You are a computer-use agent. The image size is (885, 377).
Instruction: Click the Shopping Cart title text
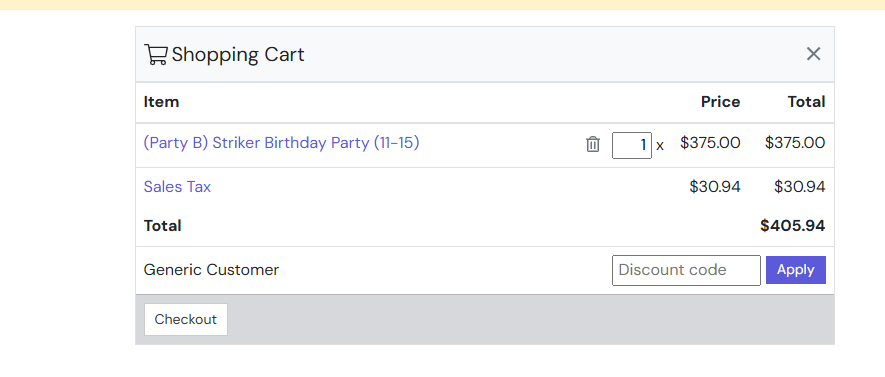238,55
